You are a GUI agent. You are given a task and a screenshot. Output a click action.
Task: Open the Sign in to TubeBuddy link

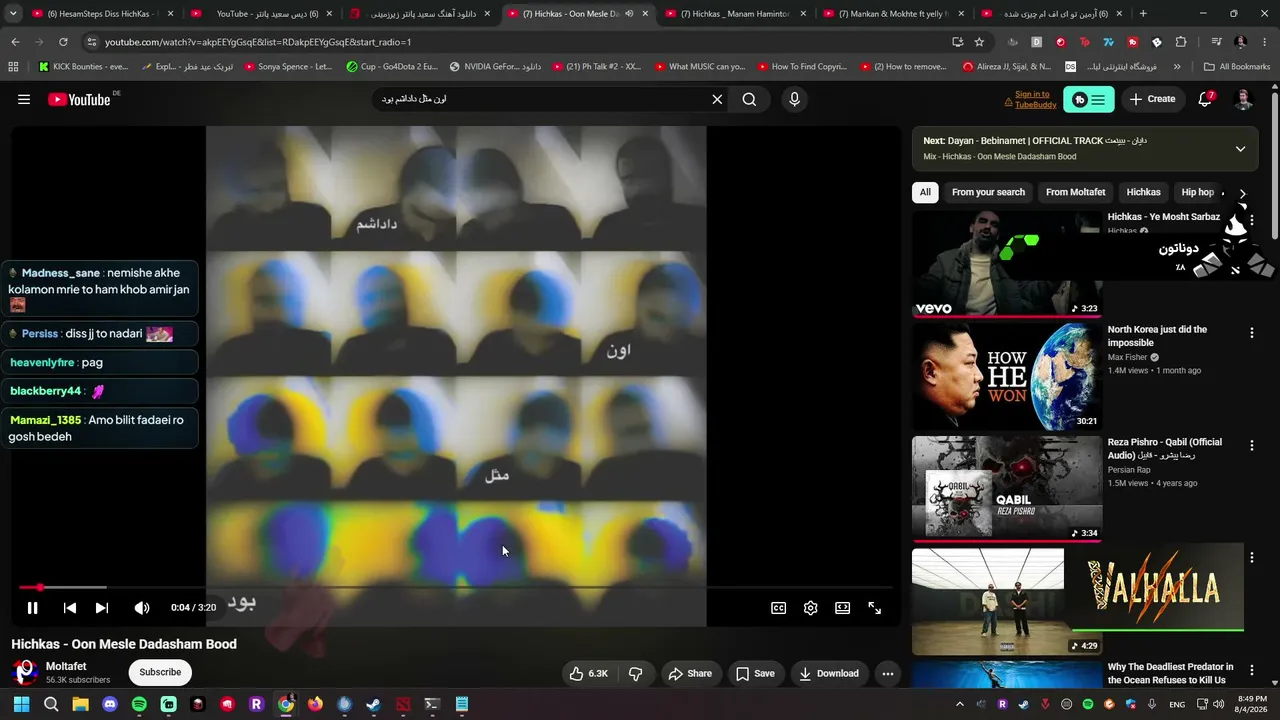click(x=1030, y=99)
